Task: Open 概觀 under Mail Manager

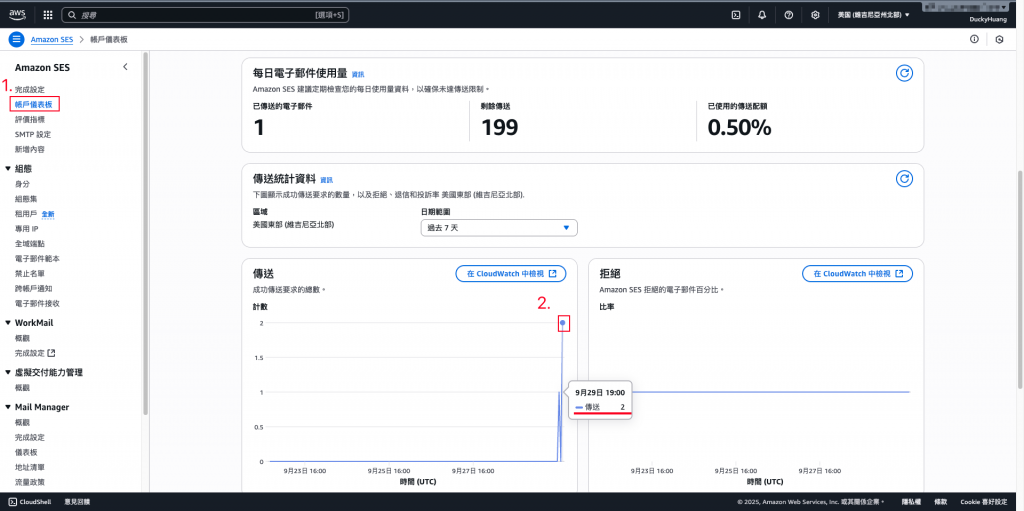Action: coord(22,422)
